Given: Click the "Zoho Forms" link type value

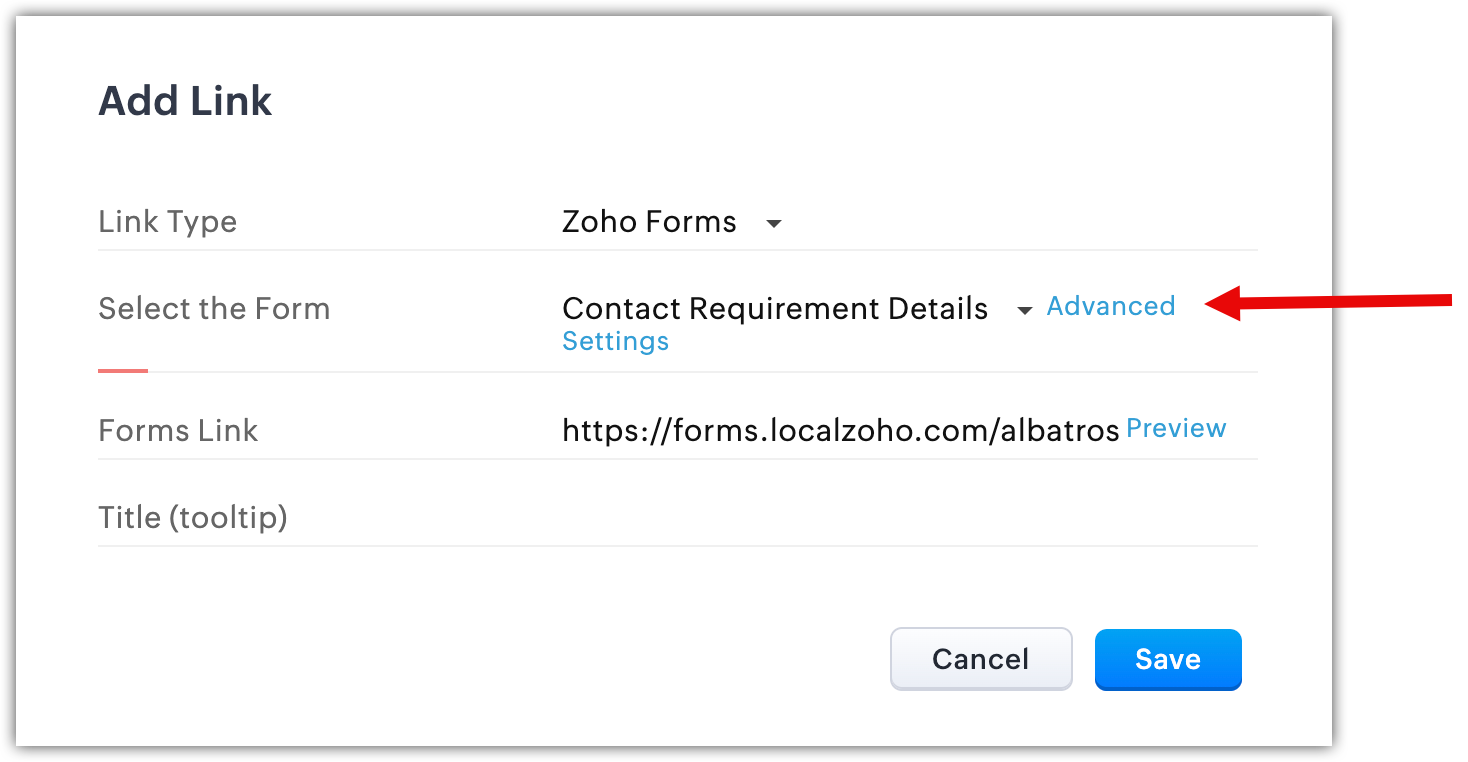Looking at the screenshot, I should (x=649, y=222).
